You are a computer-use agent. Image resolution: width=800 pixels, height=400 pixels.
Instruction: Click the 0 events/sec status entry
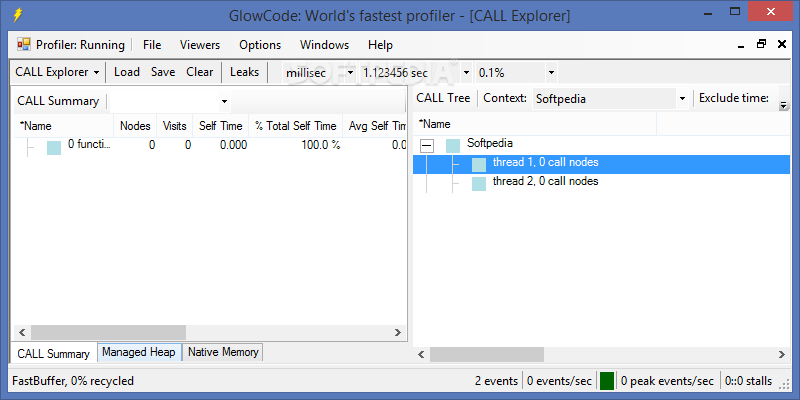point(559,381)
